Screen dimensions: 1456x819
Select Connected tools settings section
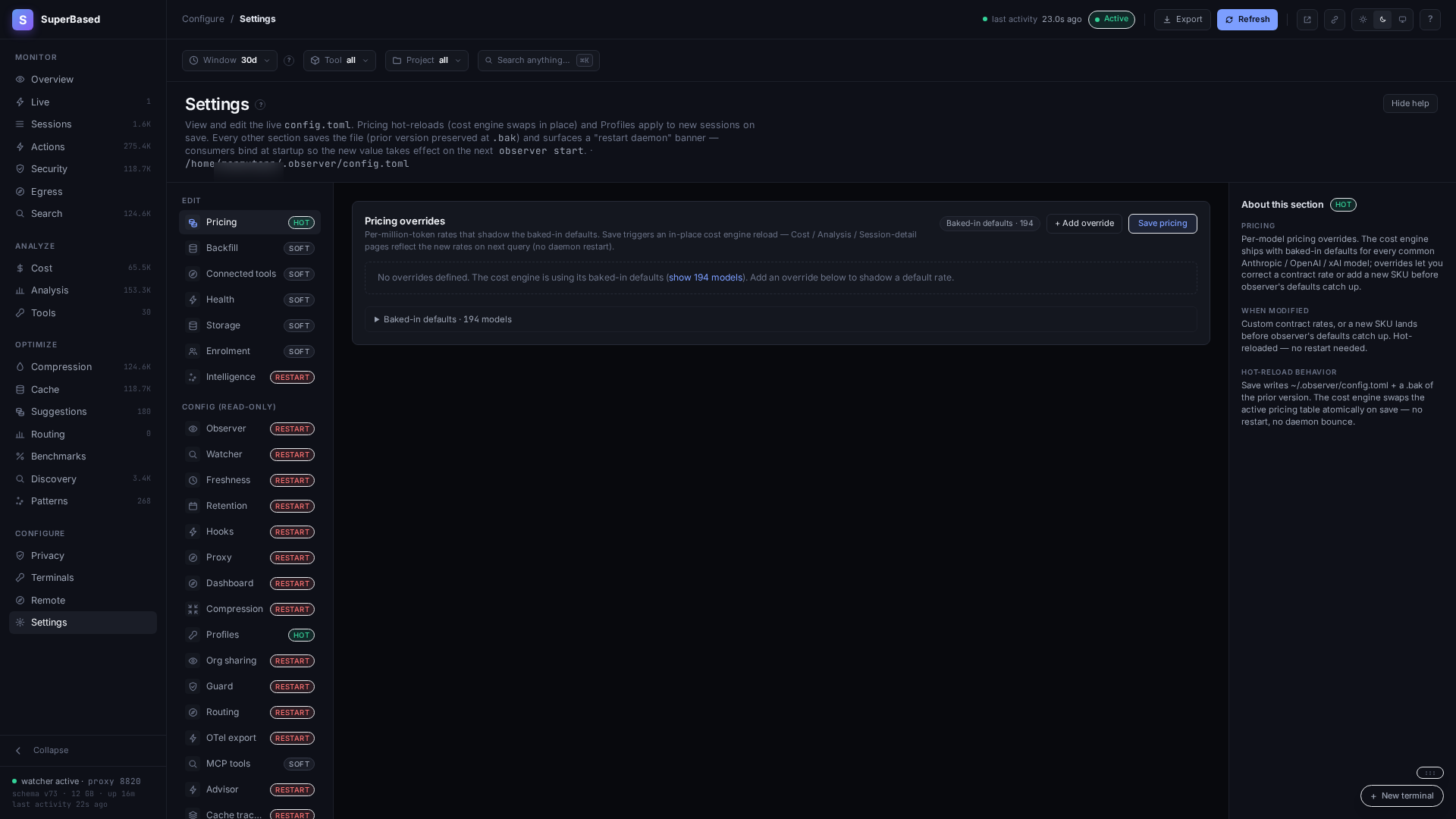[x=249, y=275]
